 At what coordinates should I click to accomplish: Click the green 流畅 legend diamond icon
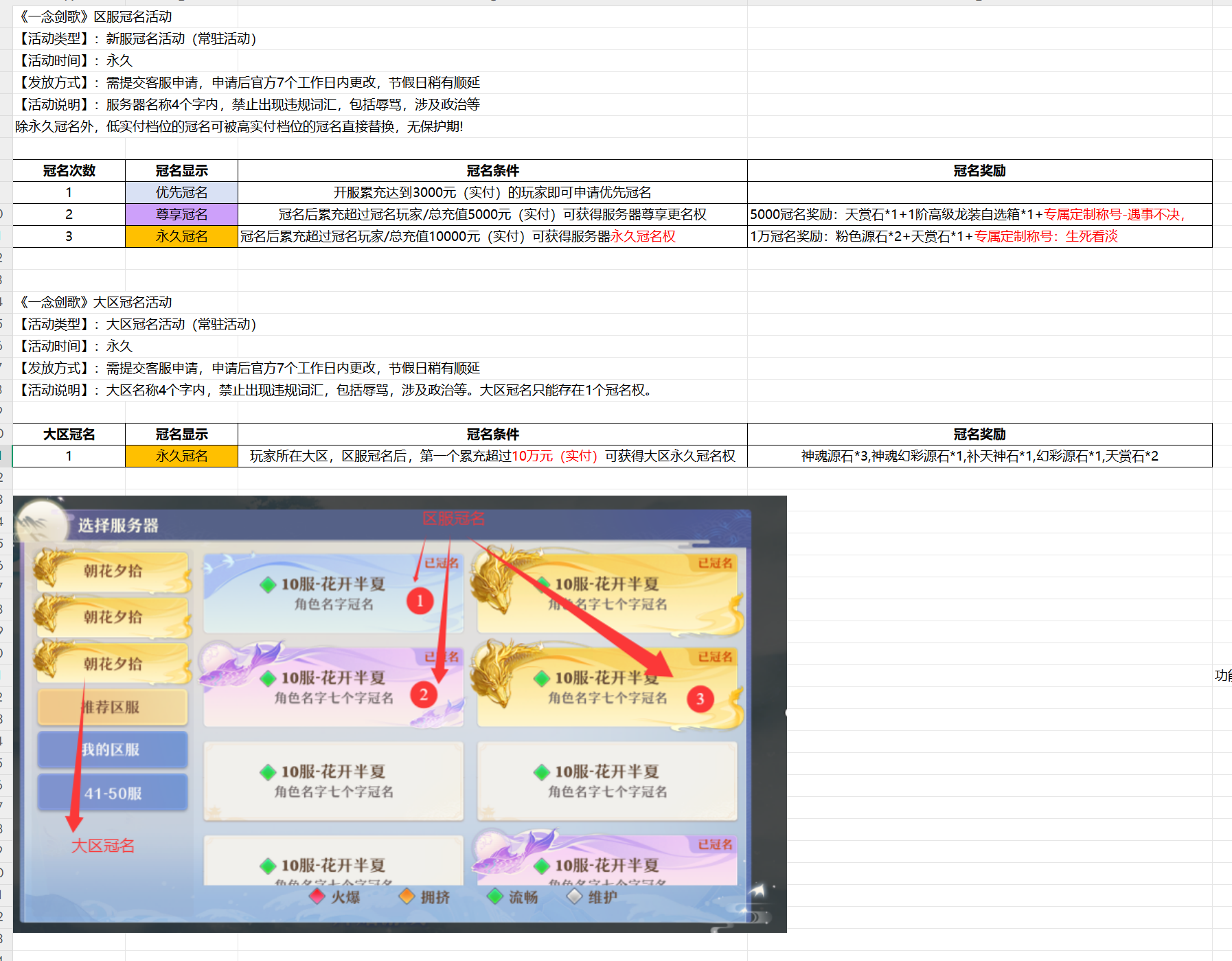pyautogui.click(x=494, y=896)
